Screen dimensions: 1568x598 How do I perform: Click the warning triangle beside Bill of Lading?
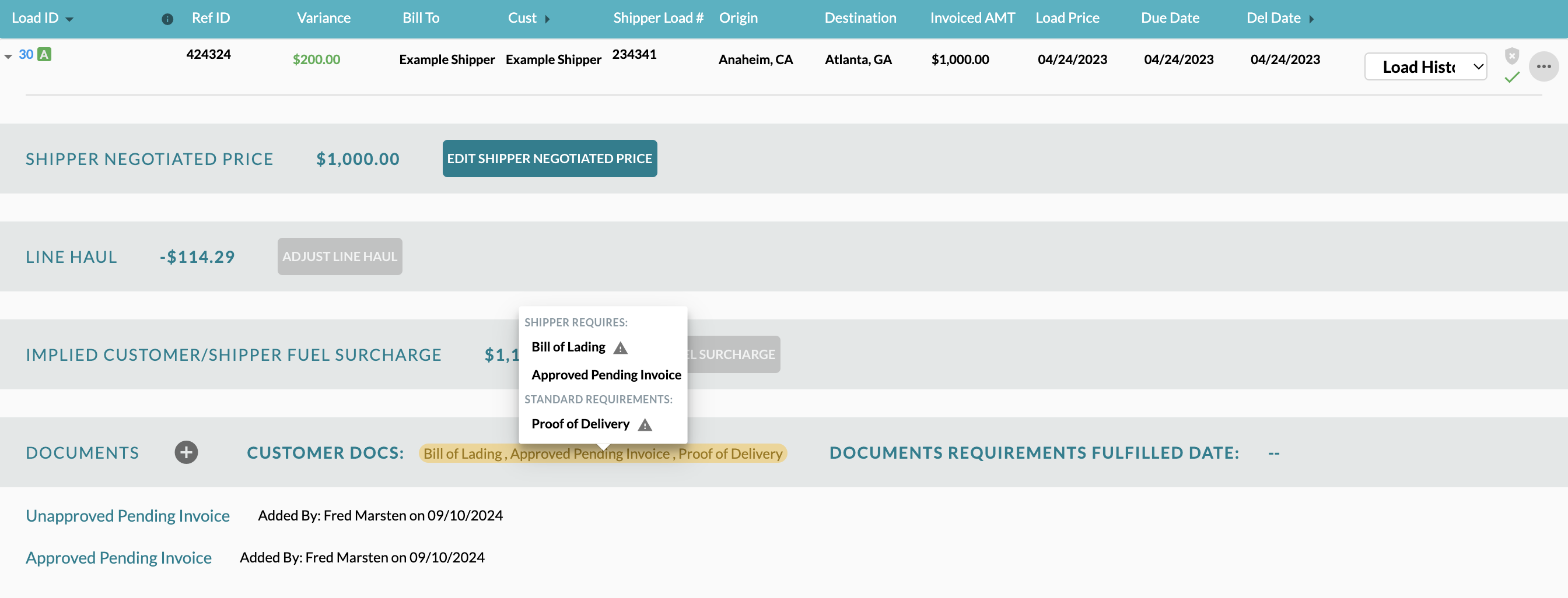621,347
